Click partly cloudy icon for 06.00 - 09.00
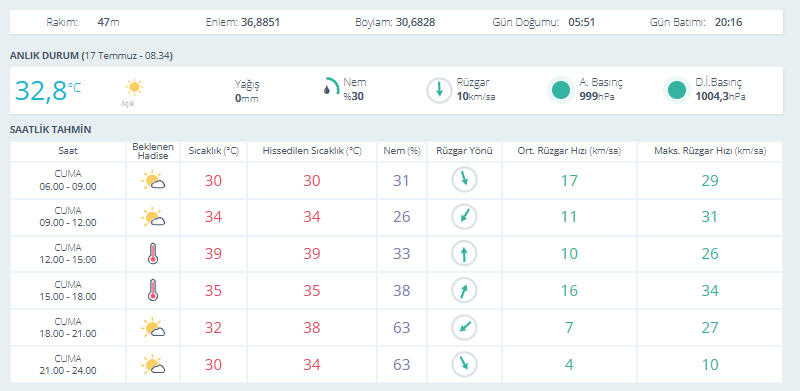Image resolution: width=800 pixels, height=391 pixels. [153, 181]
